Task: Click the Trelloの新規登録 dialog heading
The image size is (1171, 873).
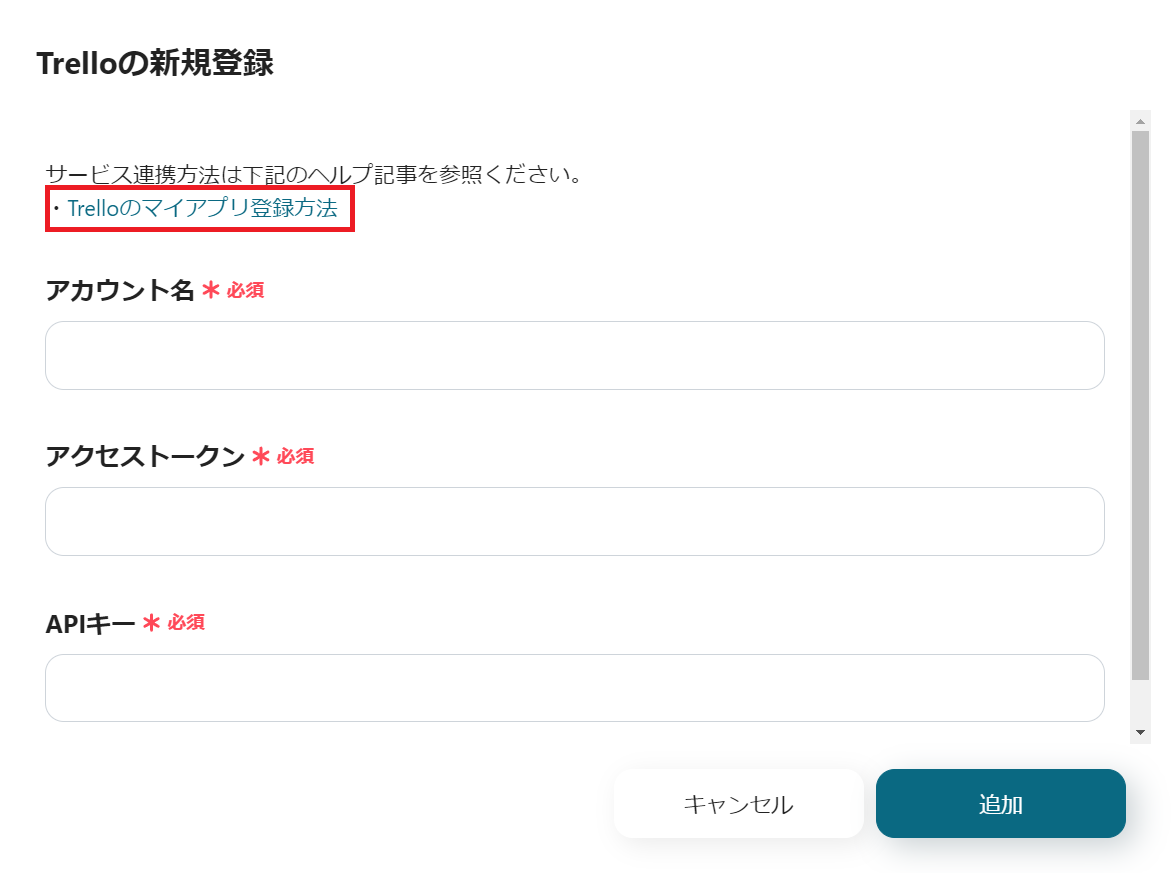Action: [x=155, y=64]
